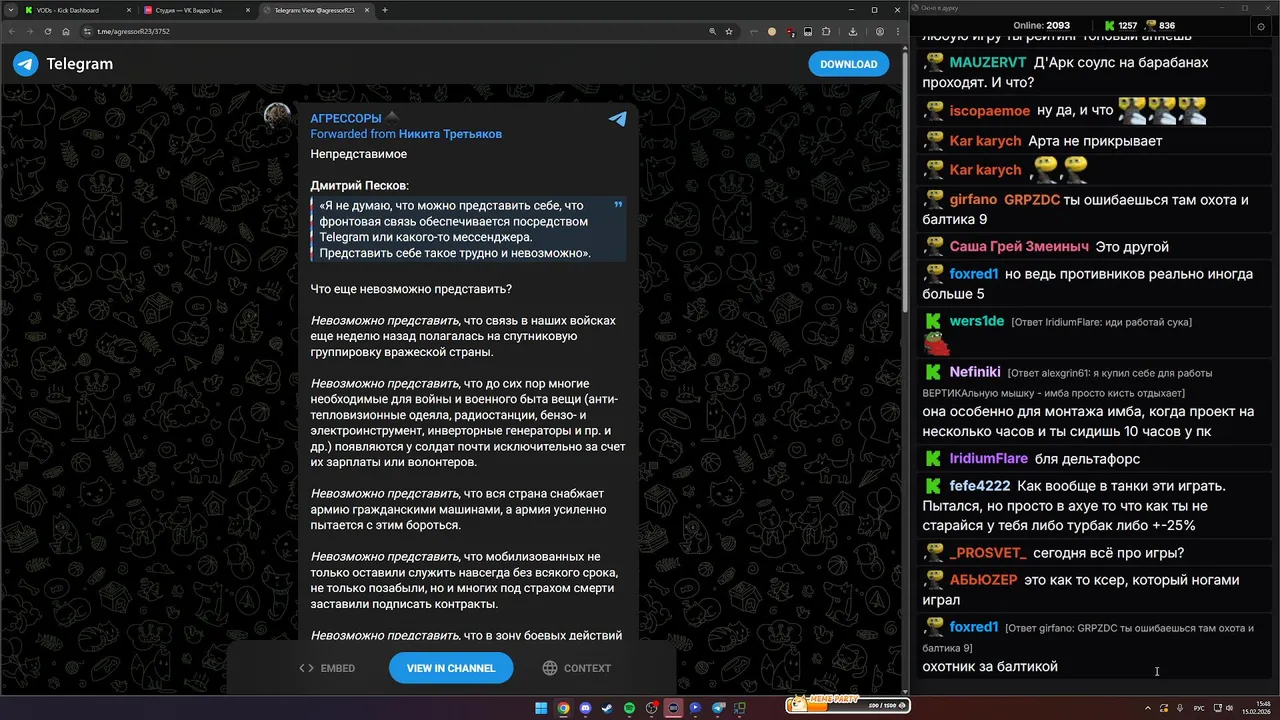
Task: Click the username MAUZERVT in chat
Action: tap(989, 62)
